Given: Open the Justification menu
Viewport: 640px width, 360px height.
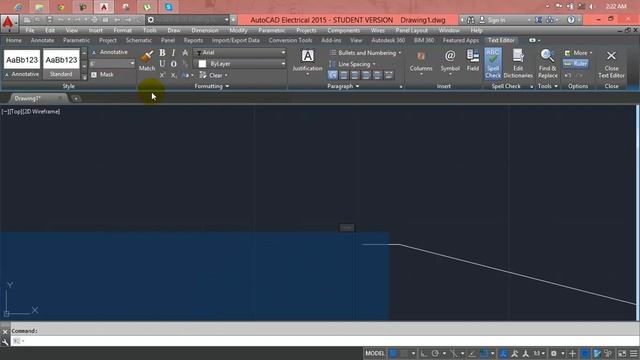Looking at the screenshot, I should (307, 61).
